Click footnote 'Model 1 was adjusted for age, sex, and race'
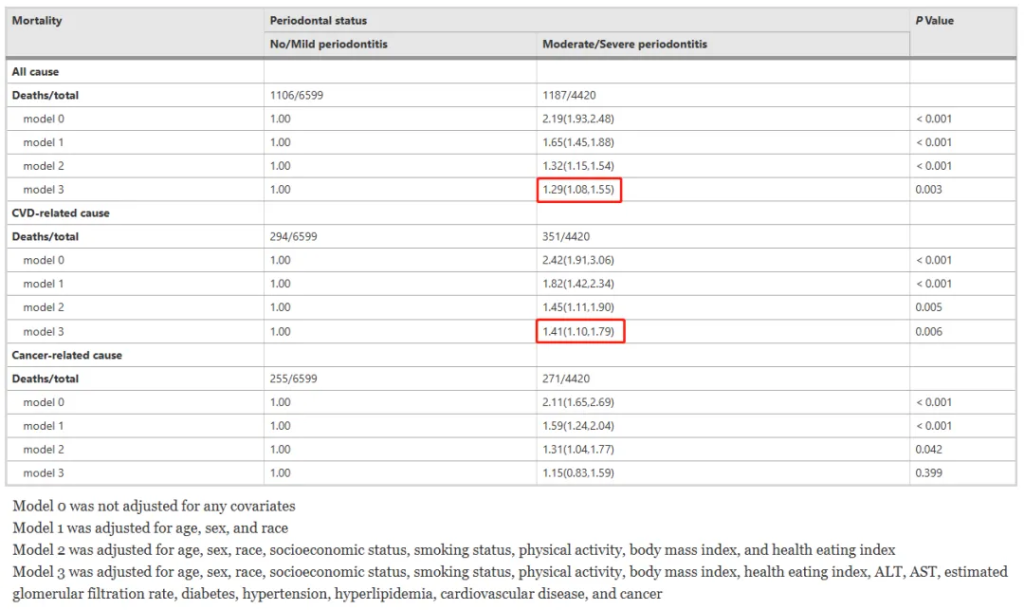 coord(150,528)
